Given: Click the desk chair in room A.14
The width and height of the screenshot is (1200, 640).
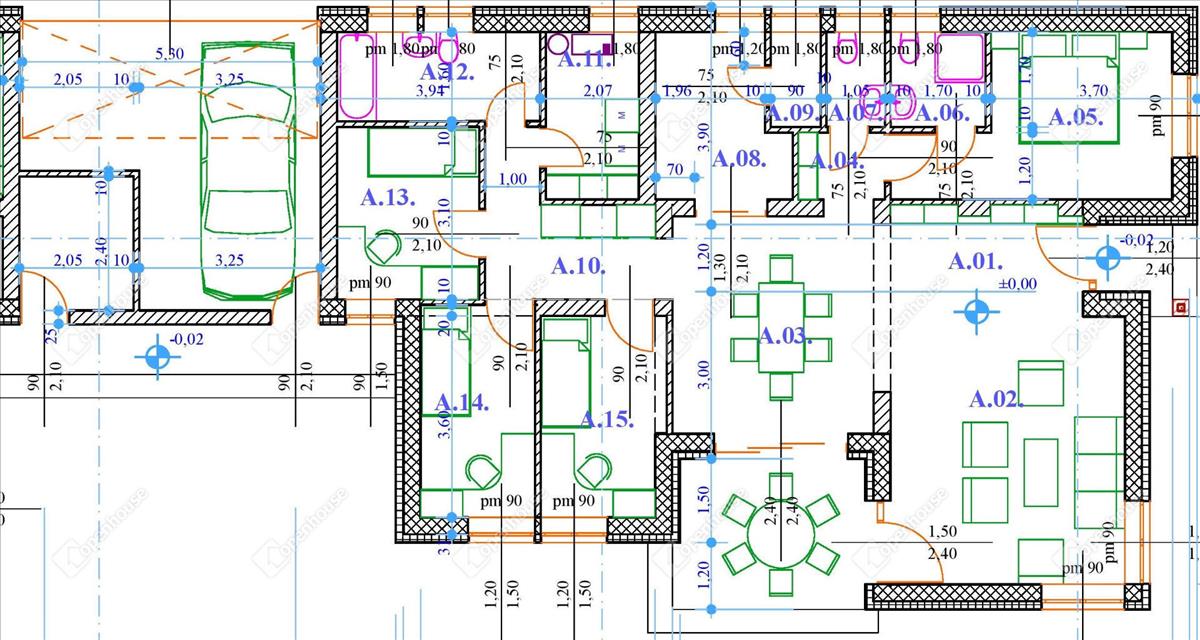Looking at the screenshot, I should point(483,469).
